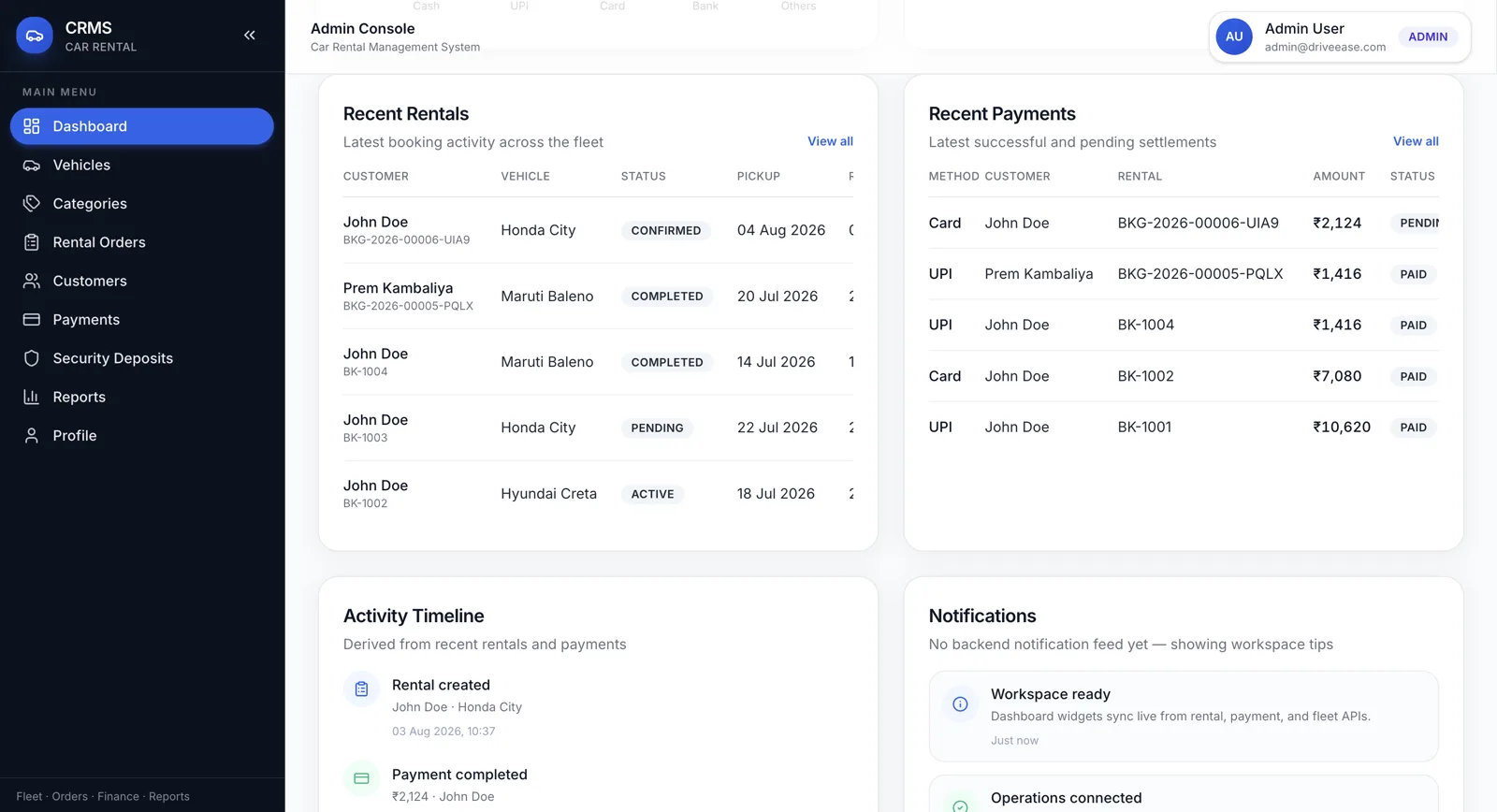Screen dimensions: 1497x812
Task: Click Honda City in BK-1003 row
Action: point(538,428)
